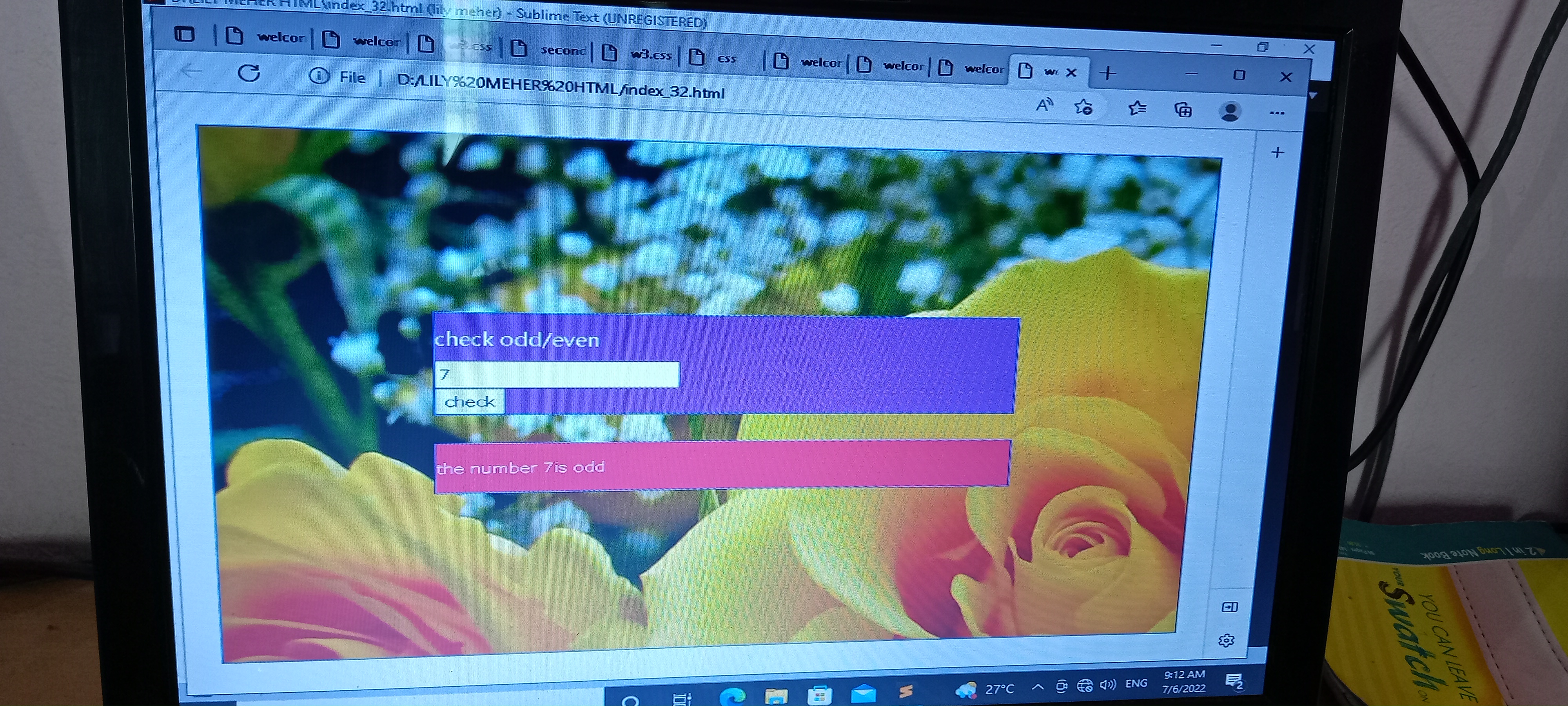
Task: Click the site information File icon
Action: (318, 76)
